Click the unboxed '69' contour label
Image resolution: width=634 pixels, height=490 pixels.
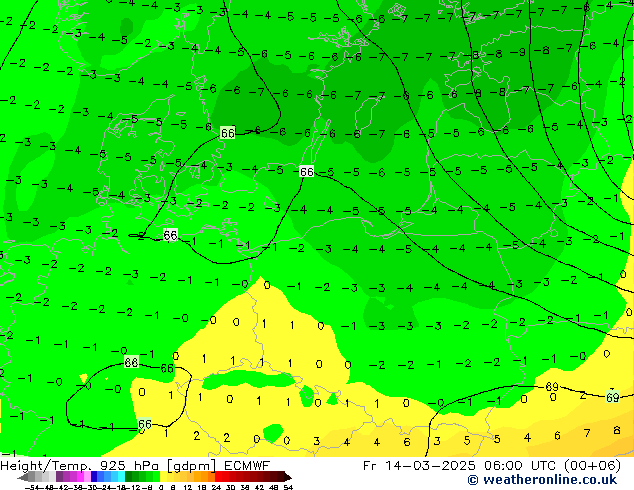(x=552, y=387)
